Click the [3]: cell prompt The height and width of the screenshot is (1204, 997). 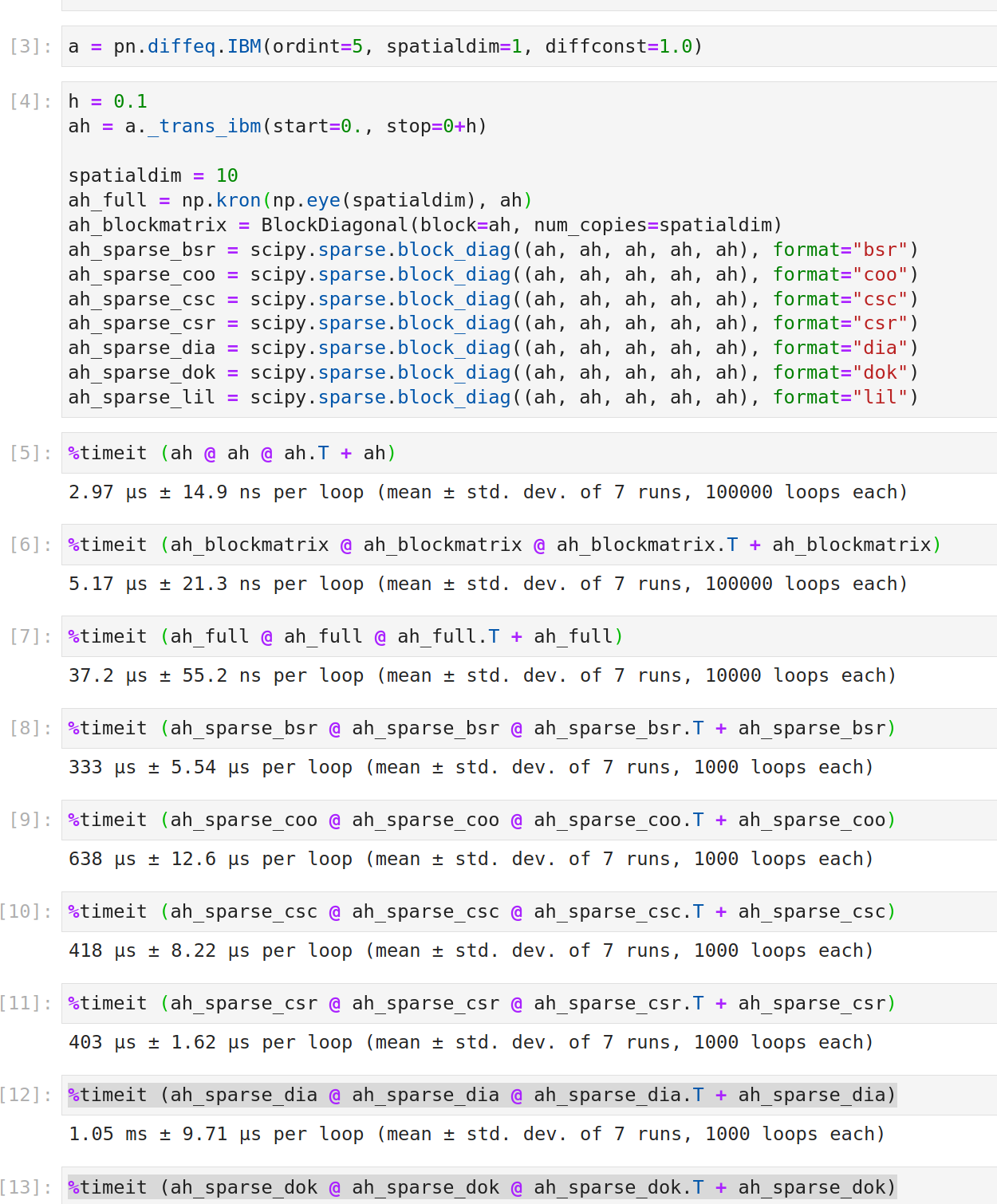(31, 46)
